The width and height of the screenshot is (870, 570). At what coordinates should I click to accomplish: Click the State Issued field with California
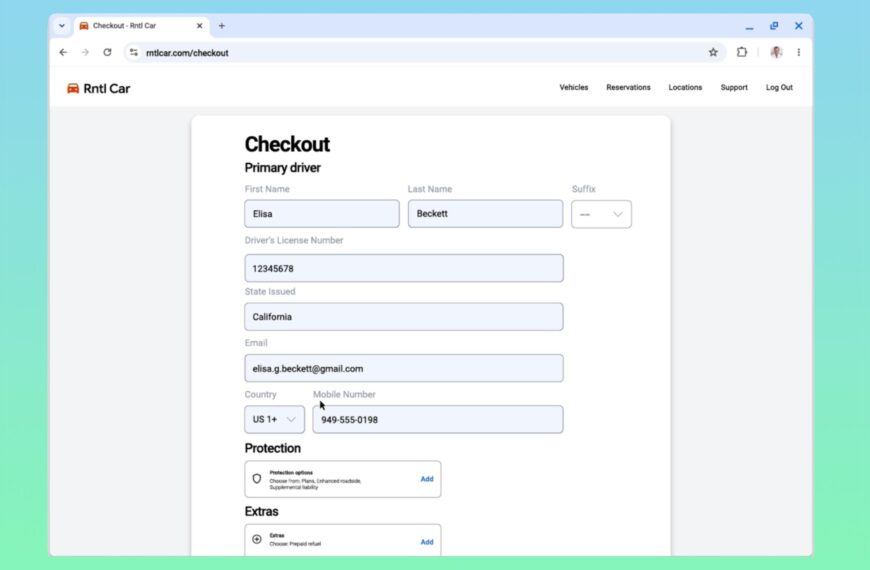pyautogui.click(x=404, y=317)
